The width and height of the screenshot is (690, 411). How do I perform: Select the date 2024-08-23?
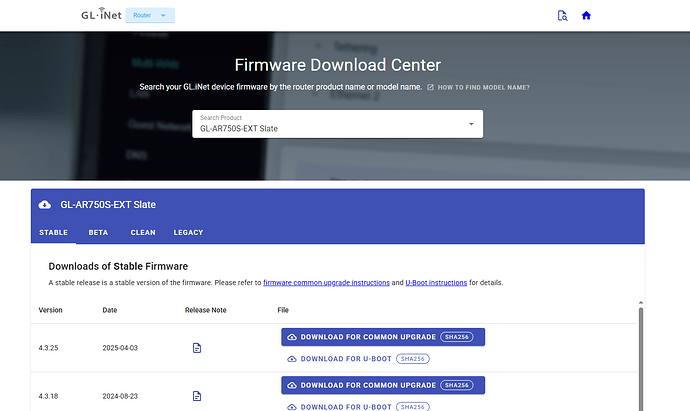point(120,396)
